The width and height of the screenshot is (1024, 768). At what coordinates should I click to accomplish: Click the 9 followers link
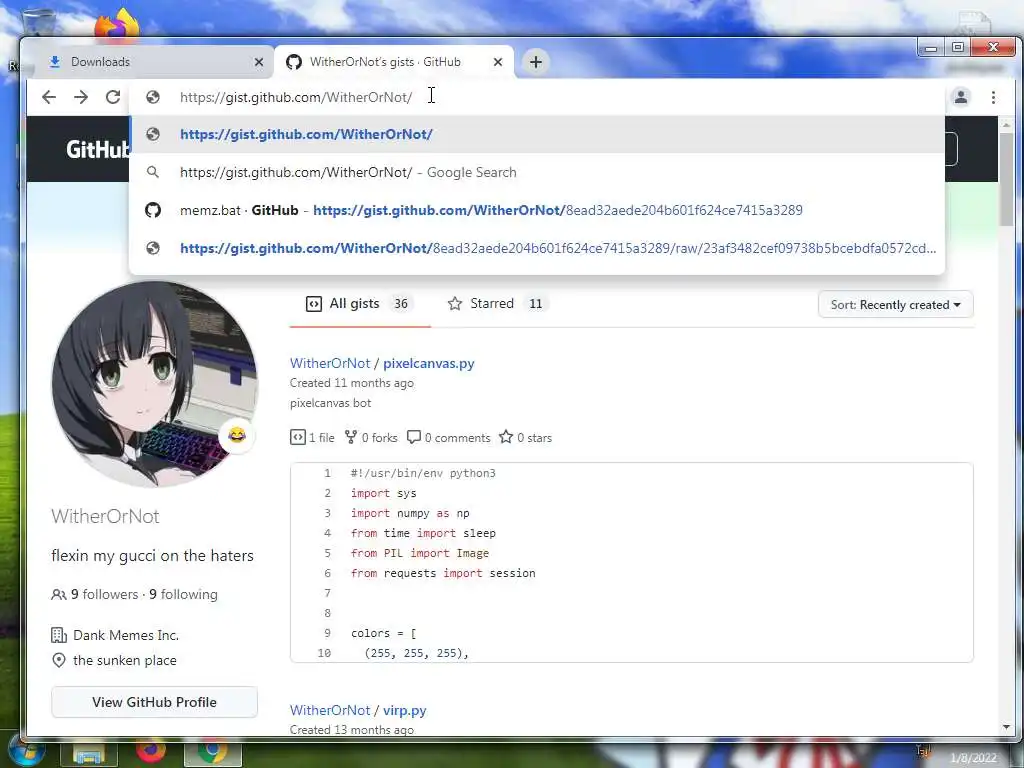[x=104, y=594]
